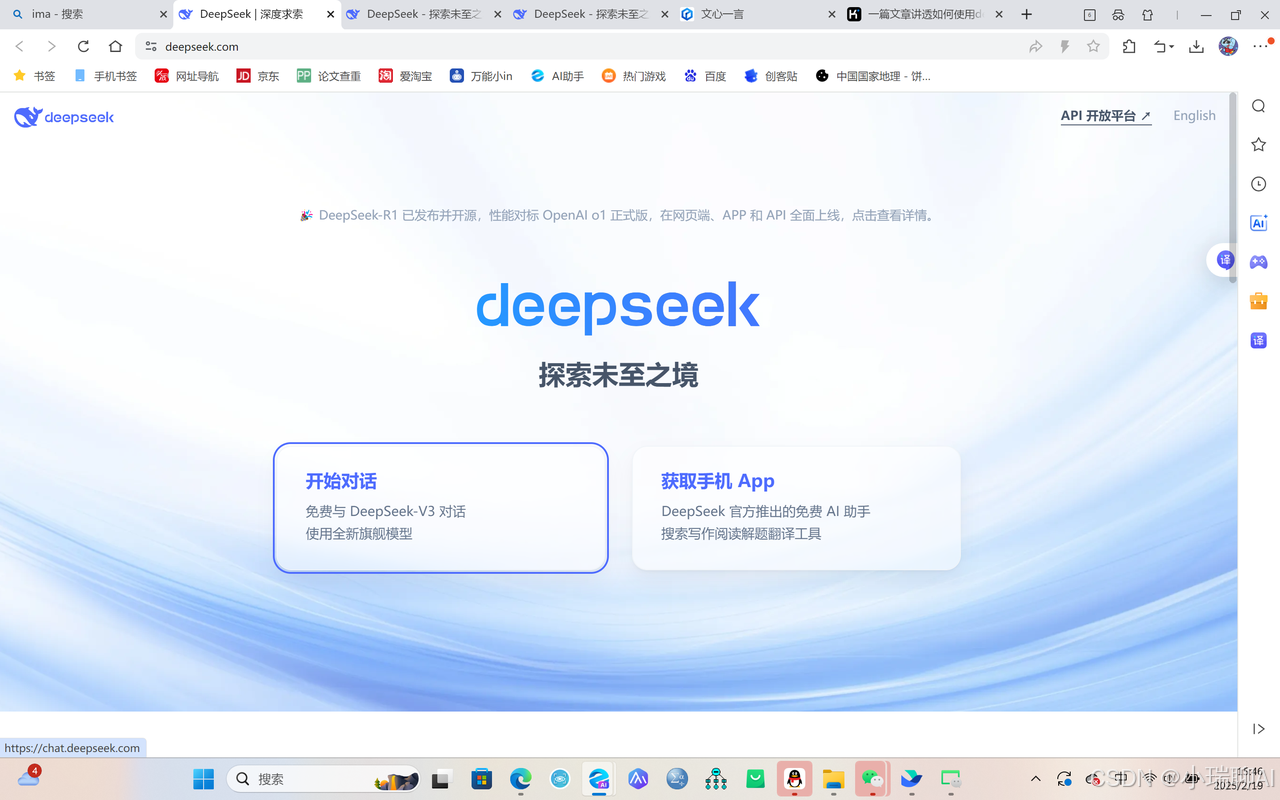Open the sidebar history clock icon
Image resolution: width=1280 pixels, height=800 pixels.
coord(1259,184)
